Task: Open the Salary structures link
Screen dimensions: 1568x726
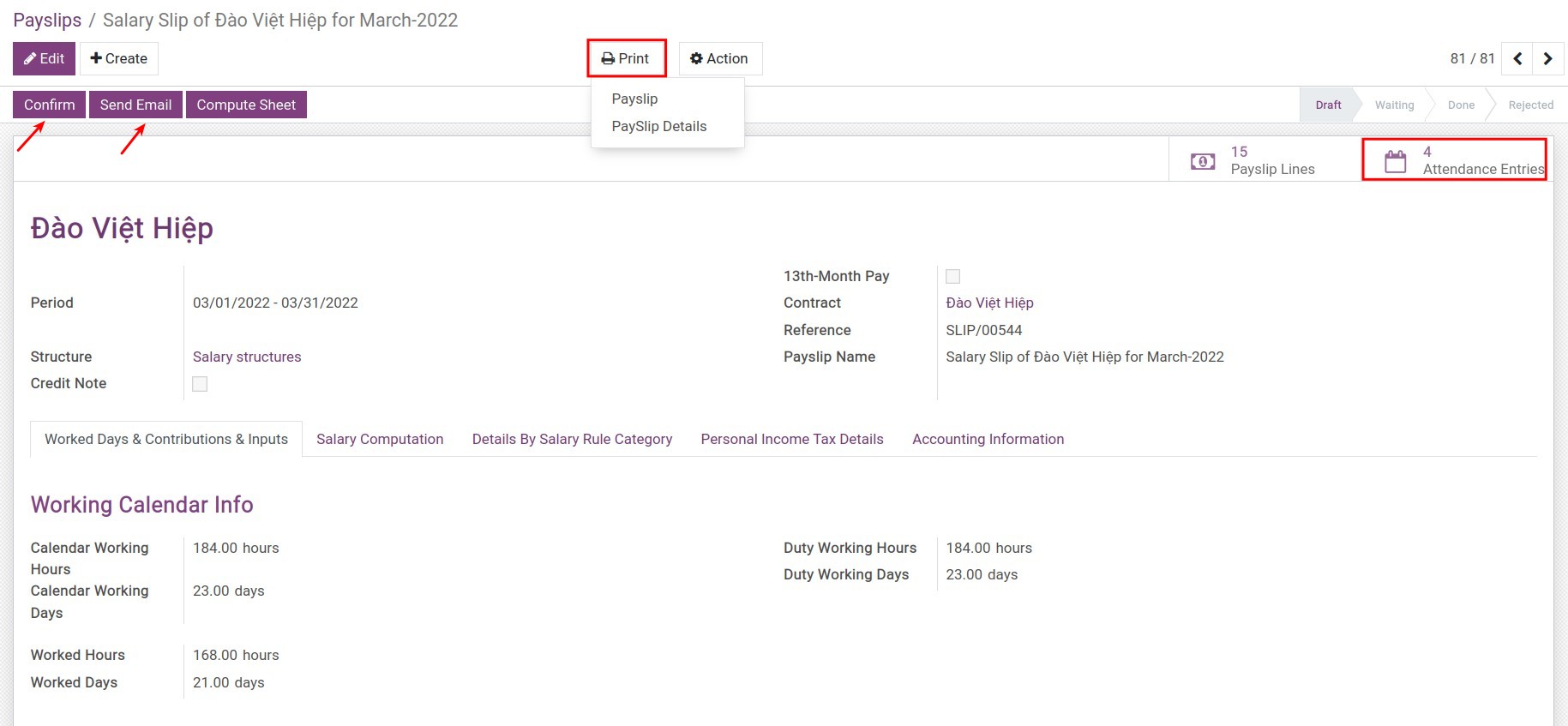Action: point(247,357)
